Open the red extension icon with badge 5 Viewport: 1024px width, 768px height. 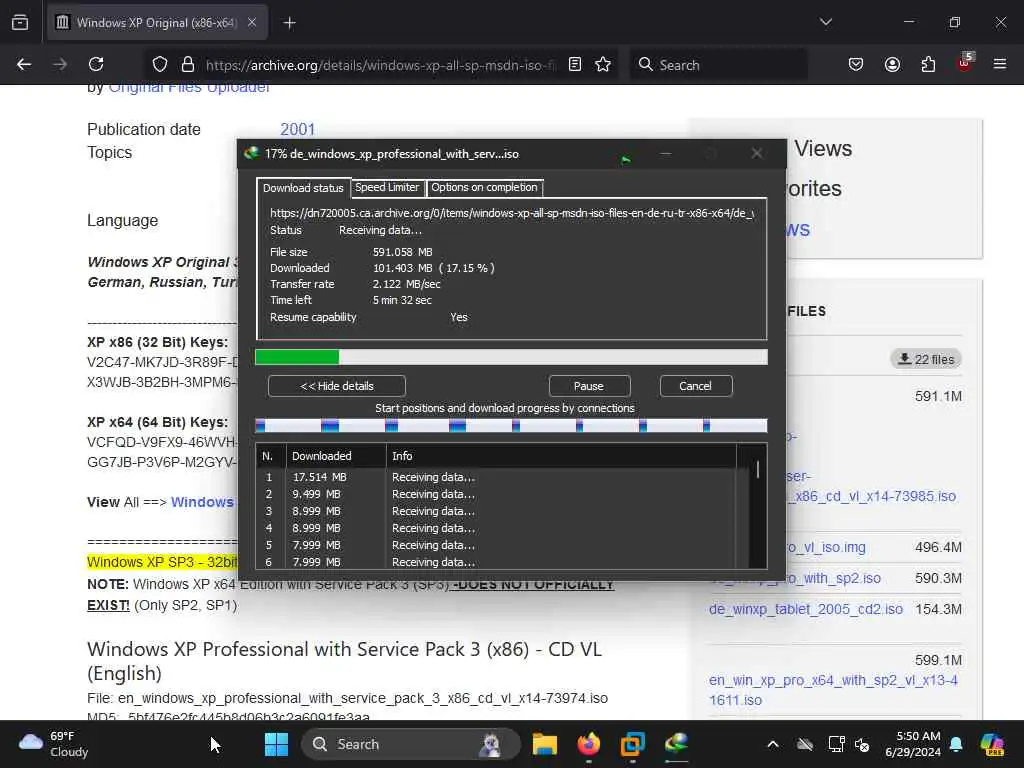click(965, 62)
